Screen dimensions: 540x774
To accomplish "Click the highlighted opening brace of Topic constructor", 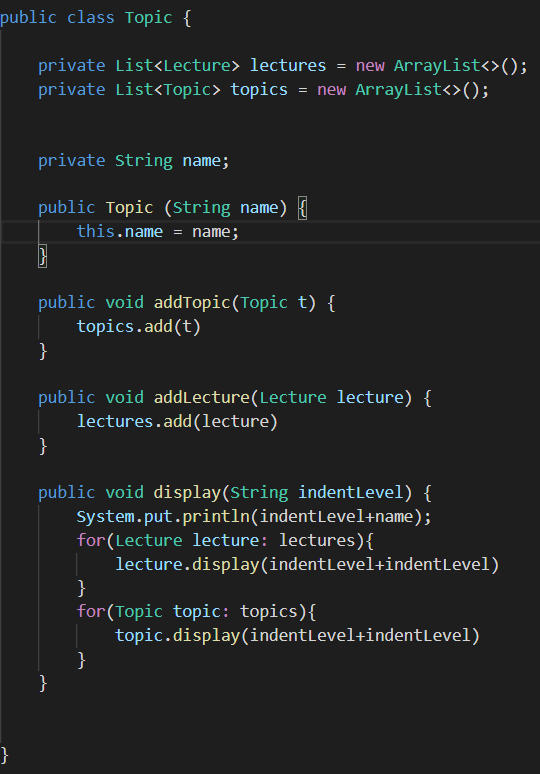I will click(303, 208).
